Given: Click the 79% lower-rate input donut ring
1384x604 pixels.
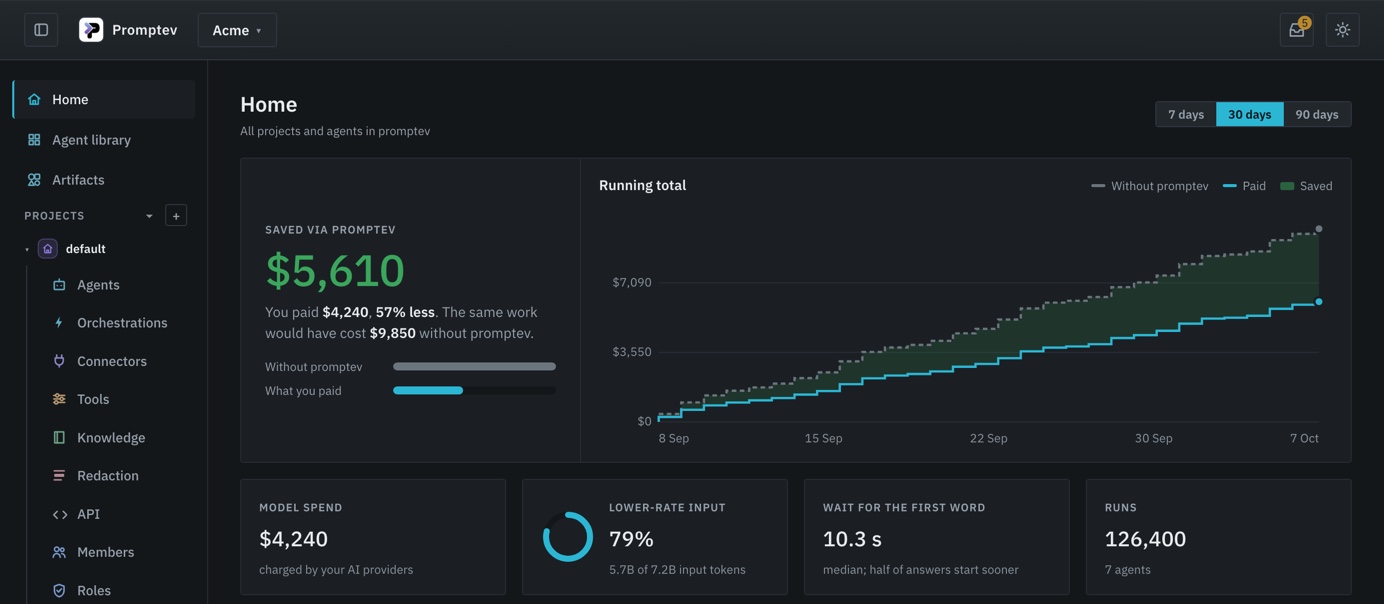Looking at the screenshot, I should [x=568, y=537].
